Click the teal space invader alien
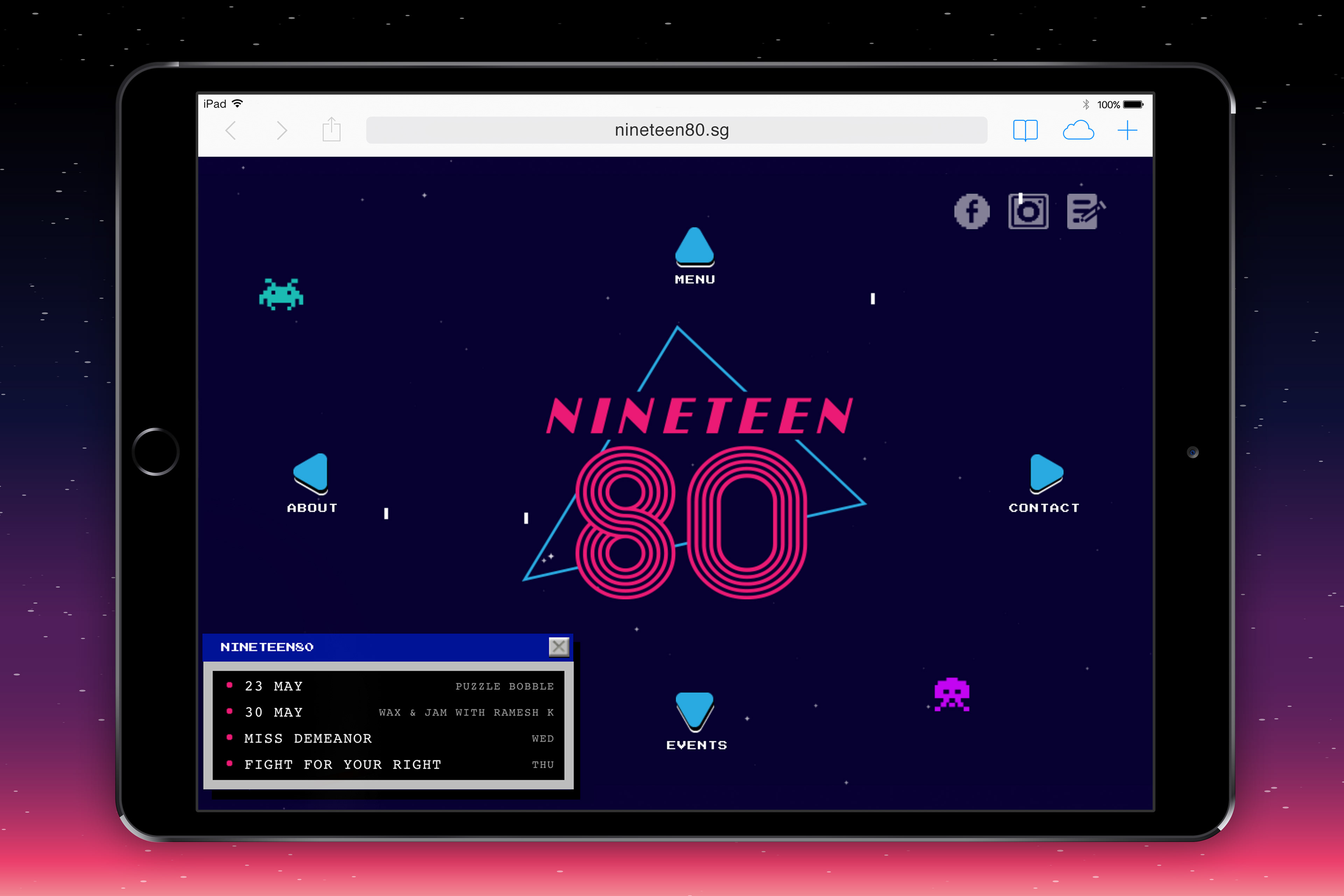Image resolution: width=1344 pixels, height=896 pixels. (281, 294)
